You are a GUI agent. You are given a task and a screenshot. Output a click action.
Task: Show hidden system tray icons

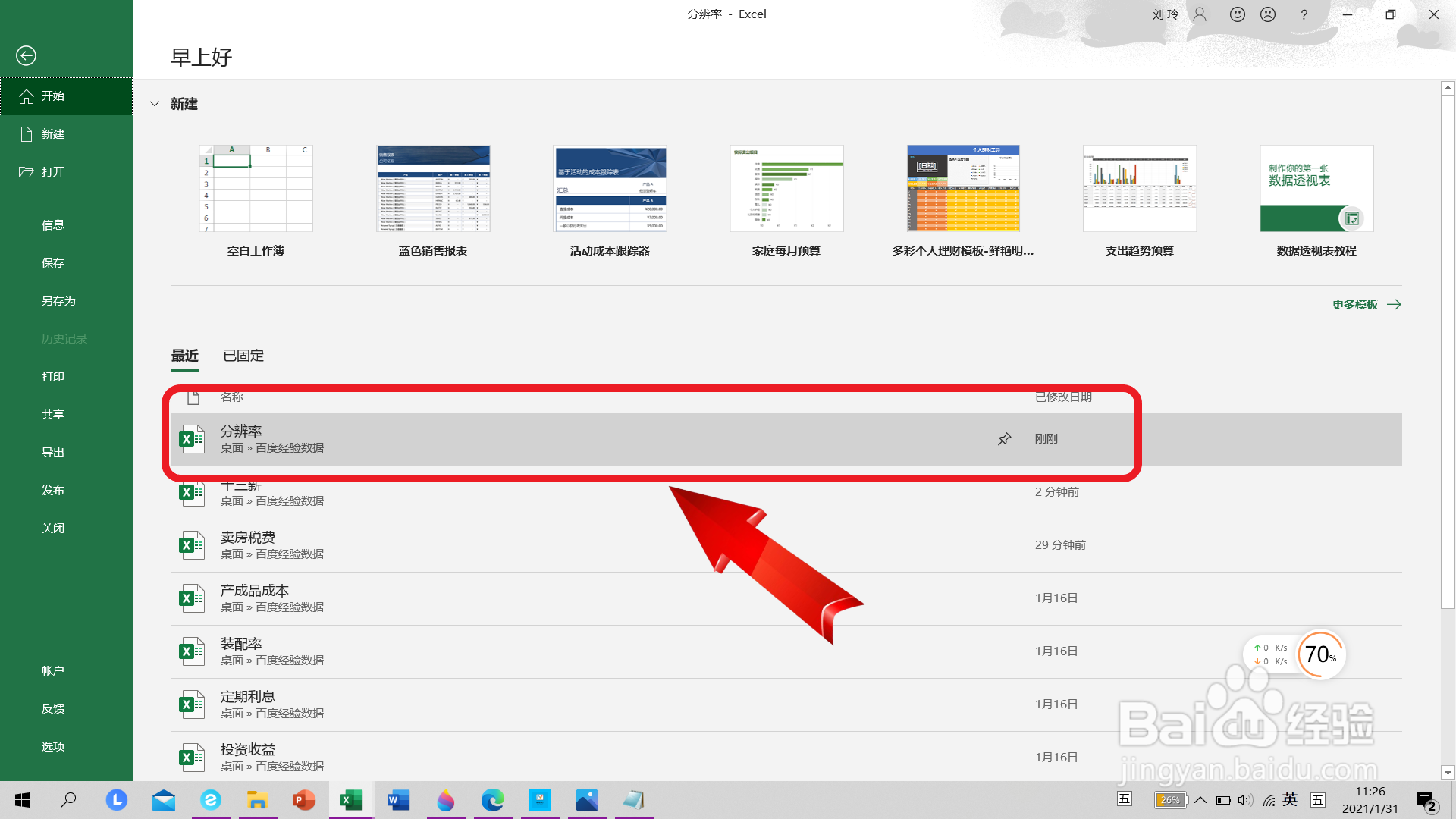1200,800
